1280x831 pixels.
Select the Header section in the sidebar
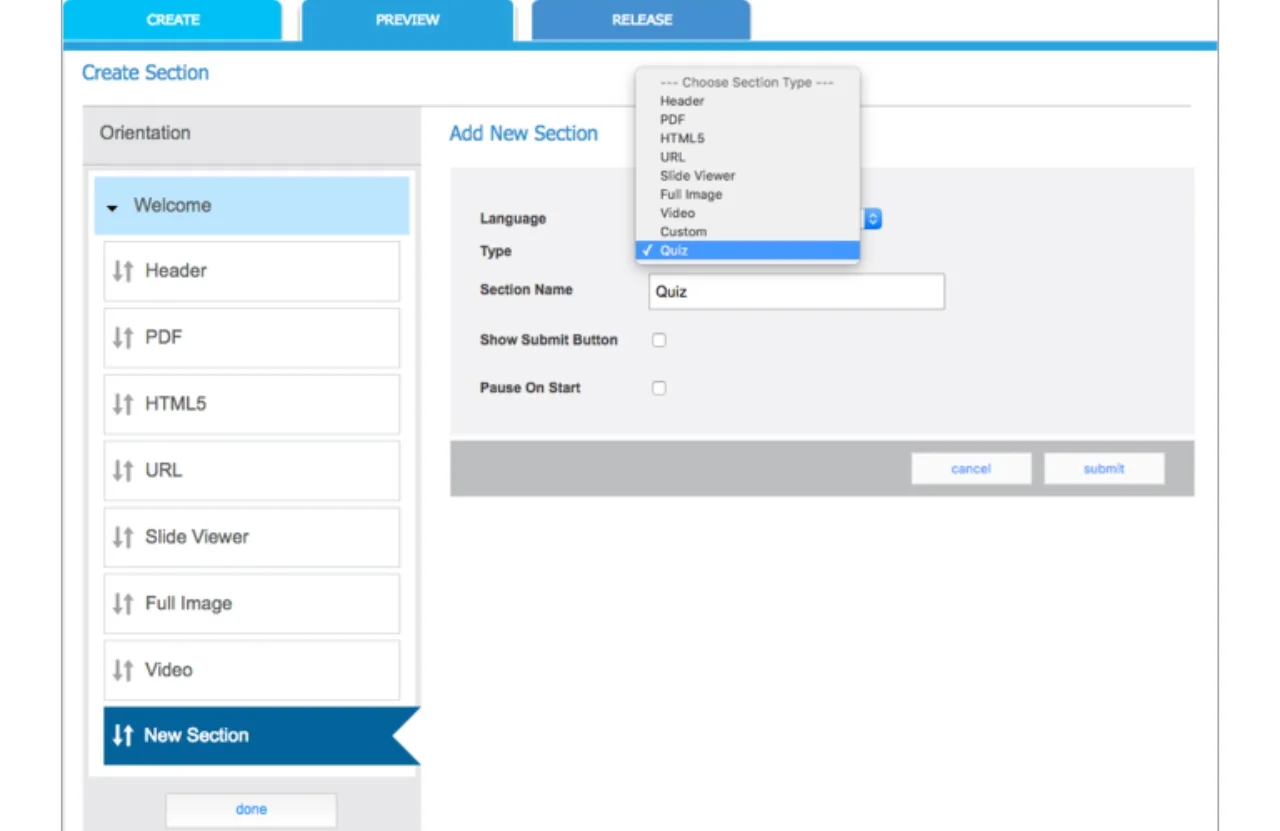pos(252,271)
